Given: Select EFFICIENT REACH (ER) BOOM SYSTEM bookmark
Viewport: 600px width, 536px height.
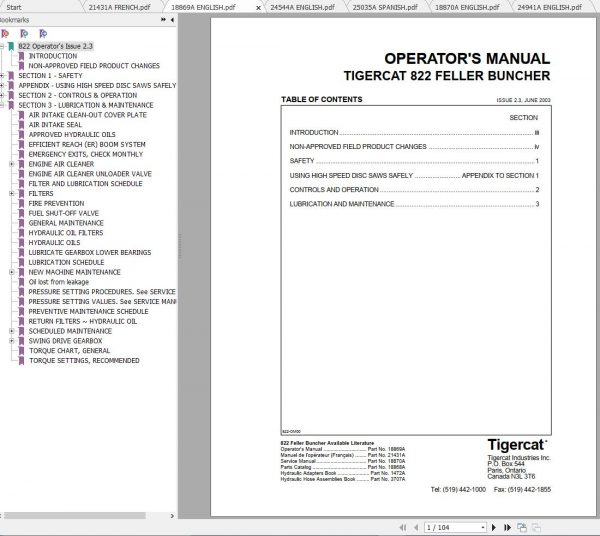Looking at the screenshot, I should pos(87,145).
